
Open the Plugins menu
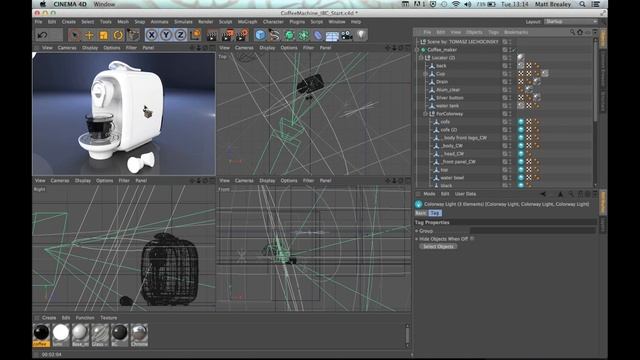click(297, 22)
